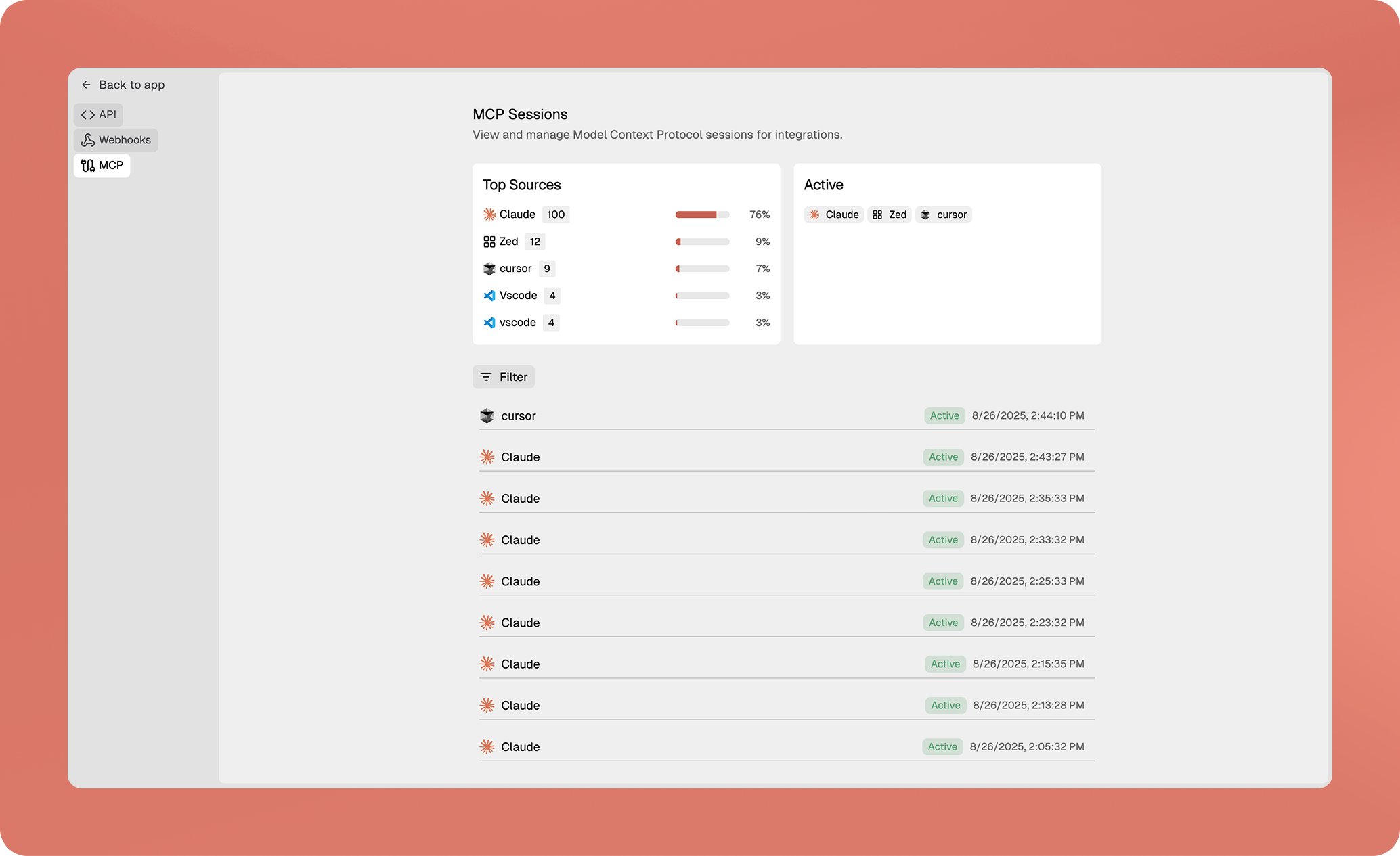Click the cursor icon in Top Sources
Screen dimensions: 1400x856
pos(489,269)
